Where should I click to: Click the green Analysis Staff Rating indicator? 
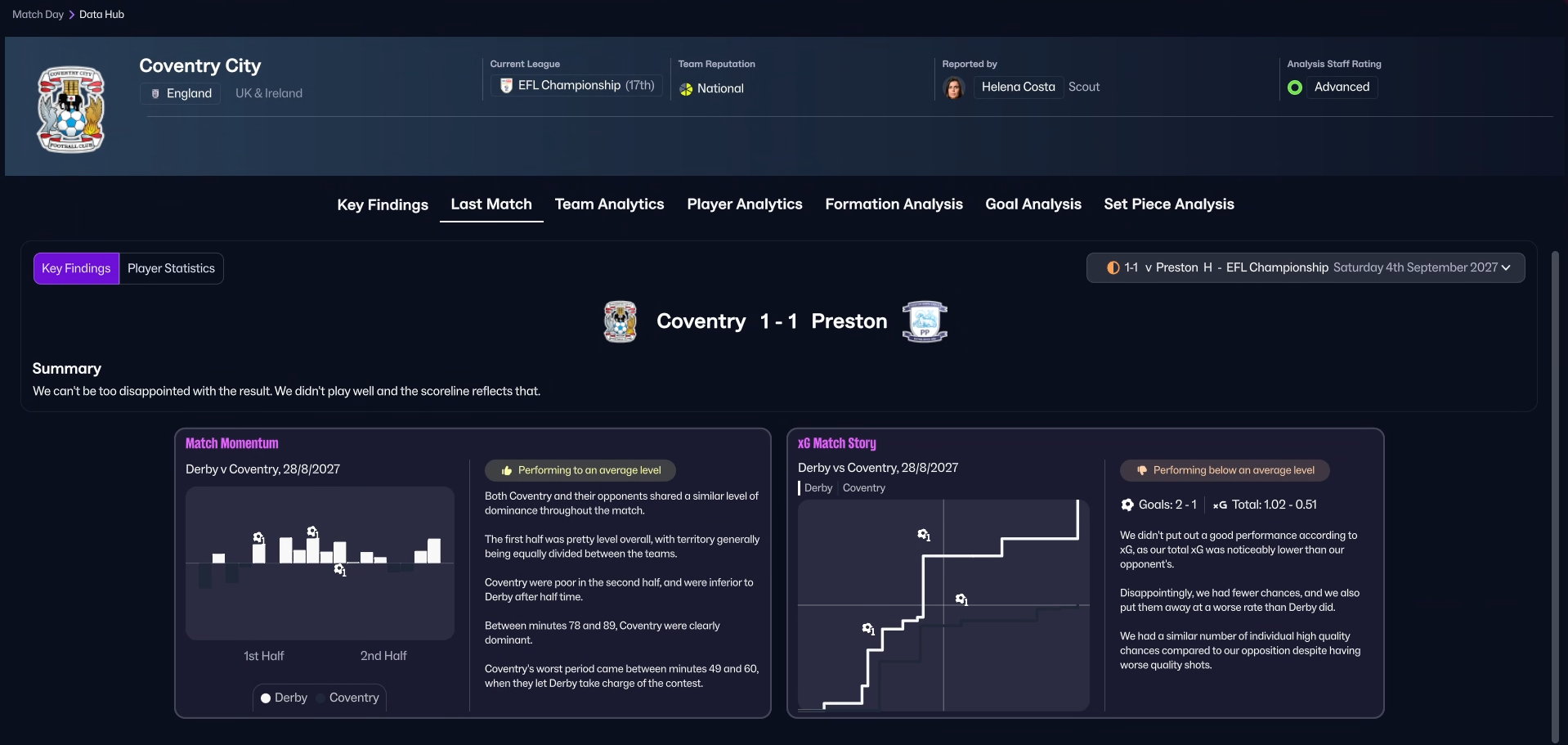pos(1295,88)
